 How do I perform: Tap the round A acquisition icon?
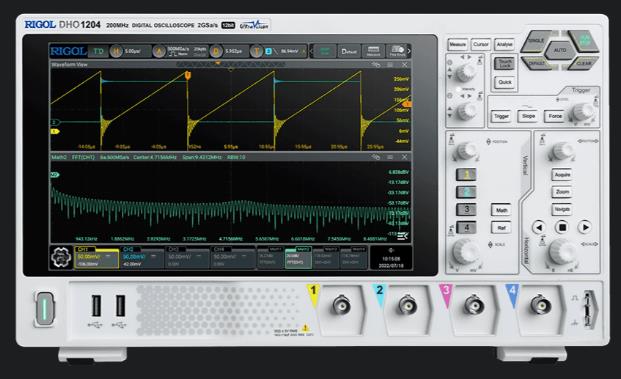[x=159, y=51]
